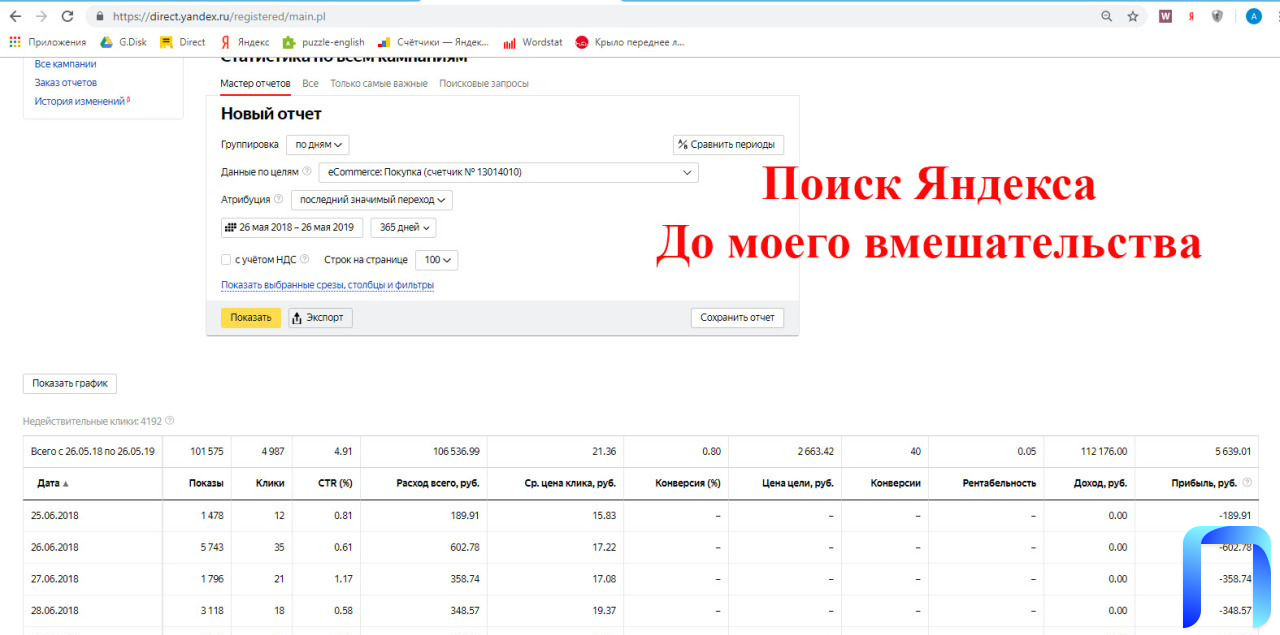The width and height of the screenshot is (1280, 635).
Task: Click the browser address bar URL
Action: [219, 16]
